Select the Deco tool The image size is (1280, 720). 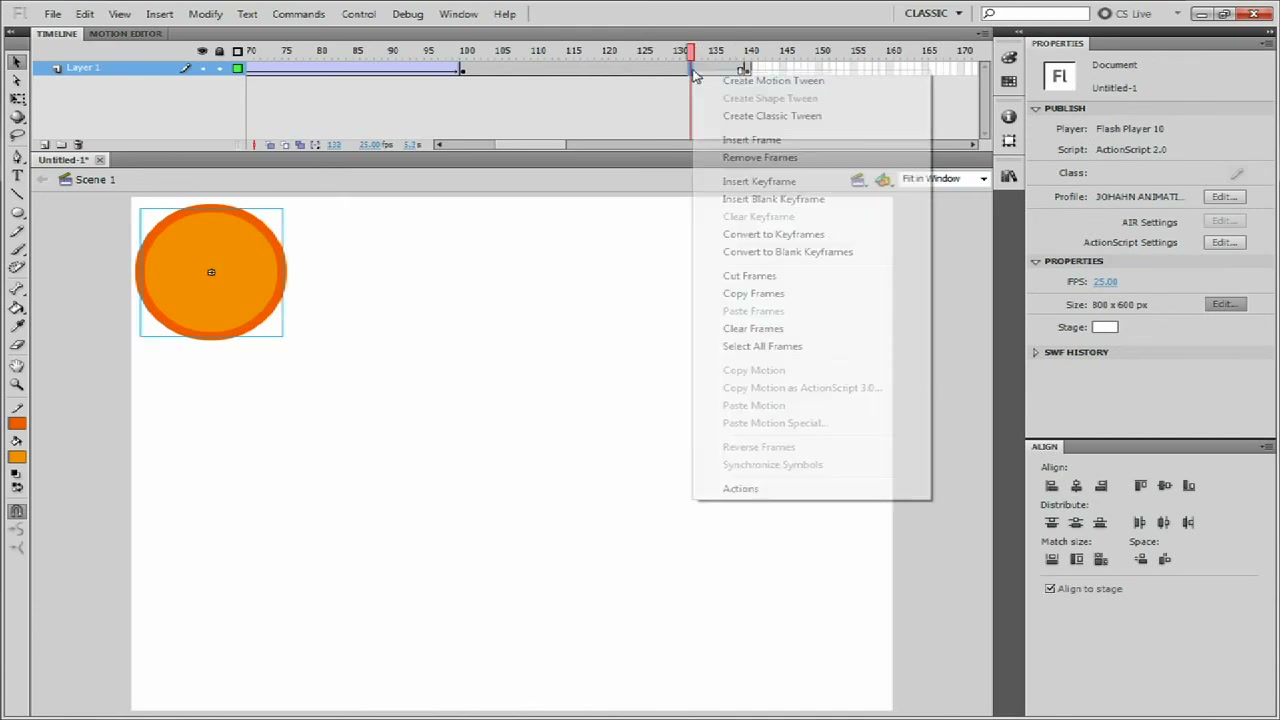(17, 268)
